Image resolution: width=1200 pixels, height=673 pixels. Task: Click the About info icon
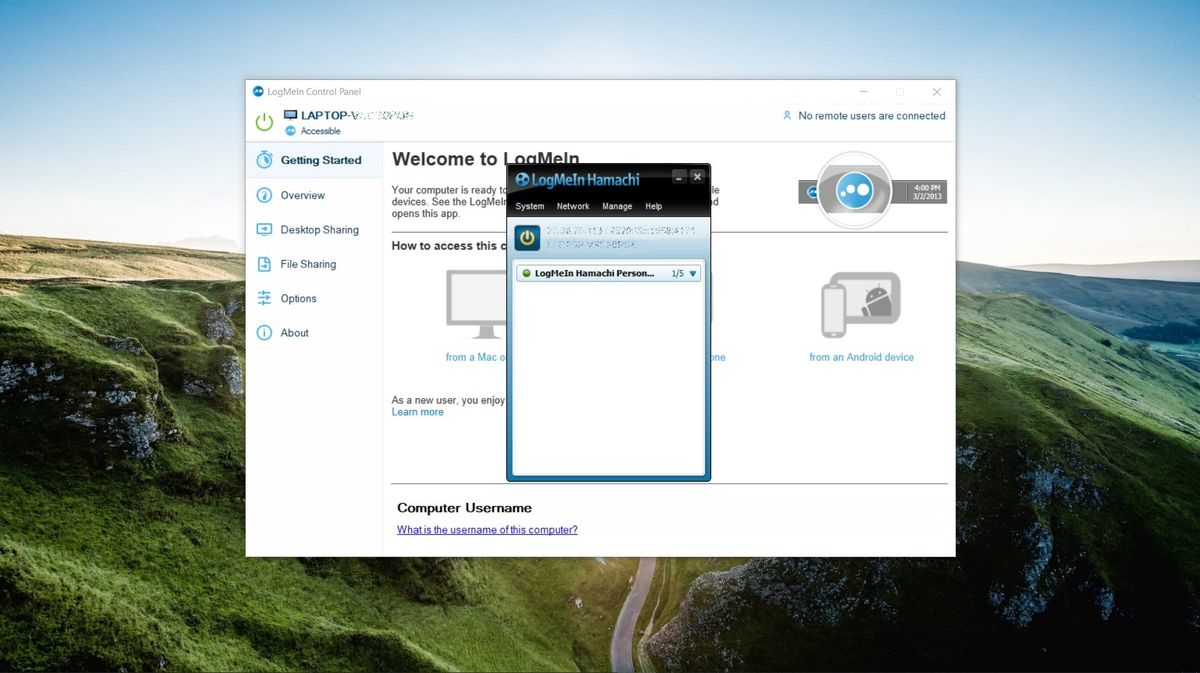(x=264, y=333)
